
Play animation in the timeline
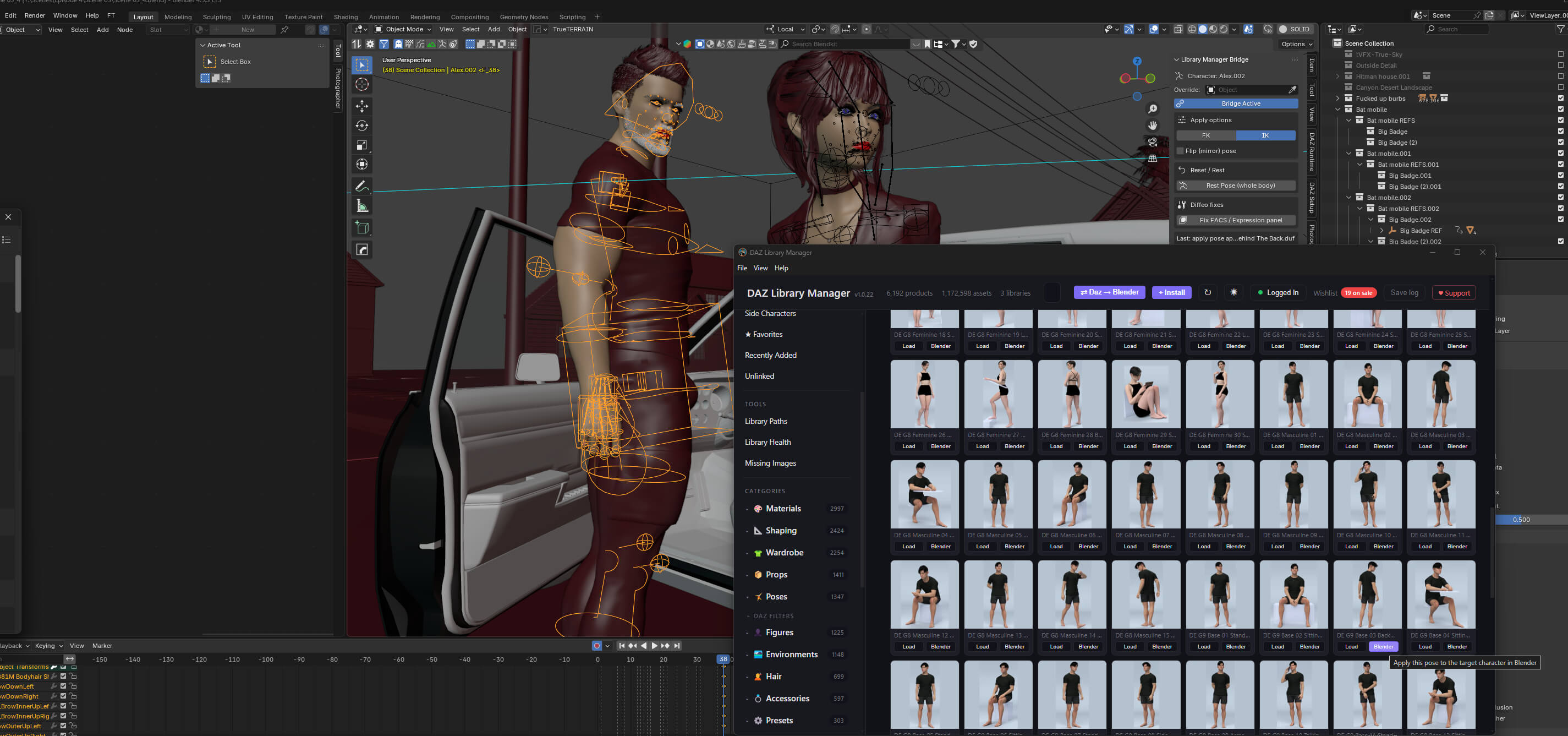[x=654, y=646]
